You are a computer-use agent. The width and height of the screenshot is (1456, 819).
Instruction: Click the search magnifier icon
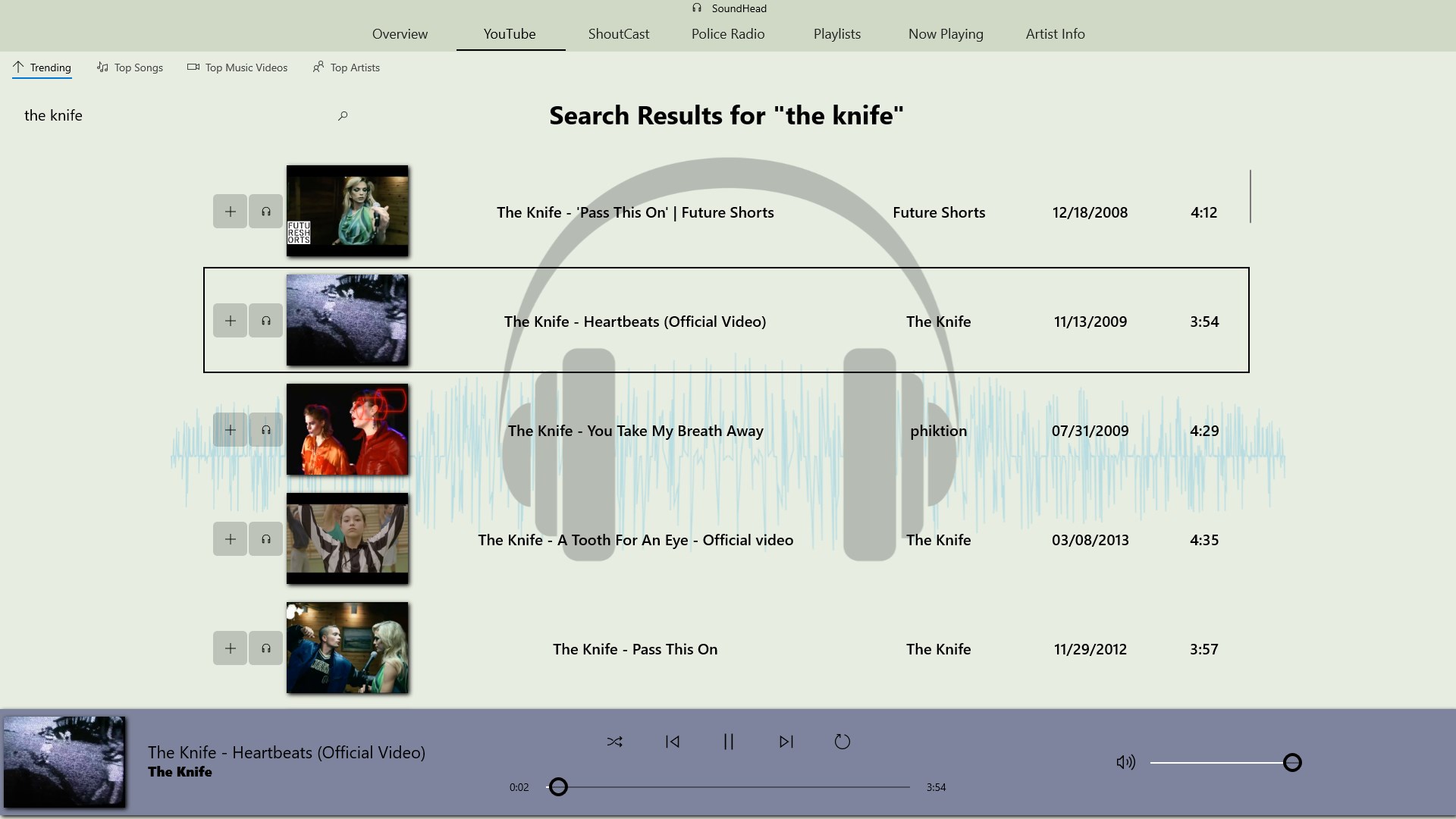pyautogui.click(x=343, y=116)
